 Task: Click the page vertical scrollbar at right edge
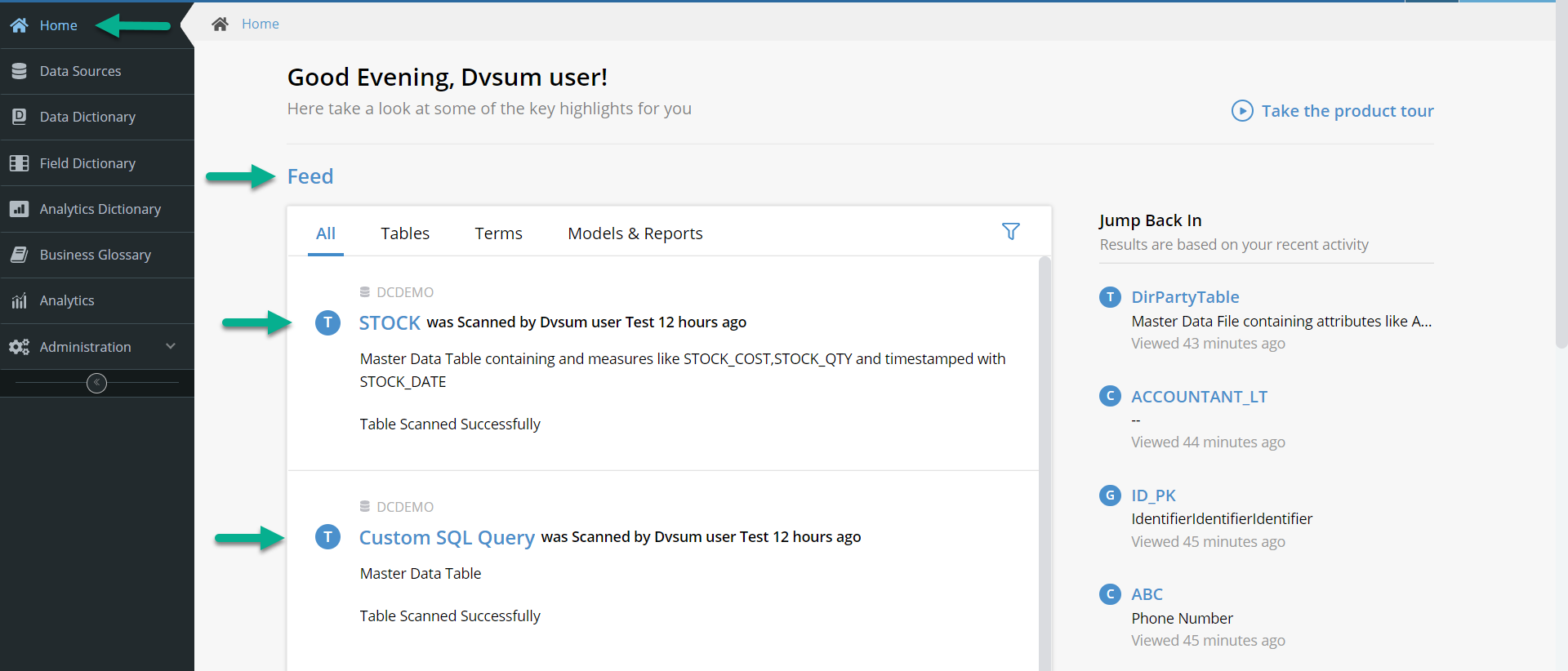[1561, 176]
